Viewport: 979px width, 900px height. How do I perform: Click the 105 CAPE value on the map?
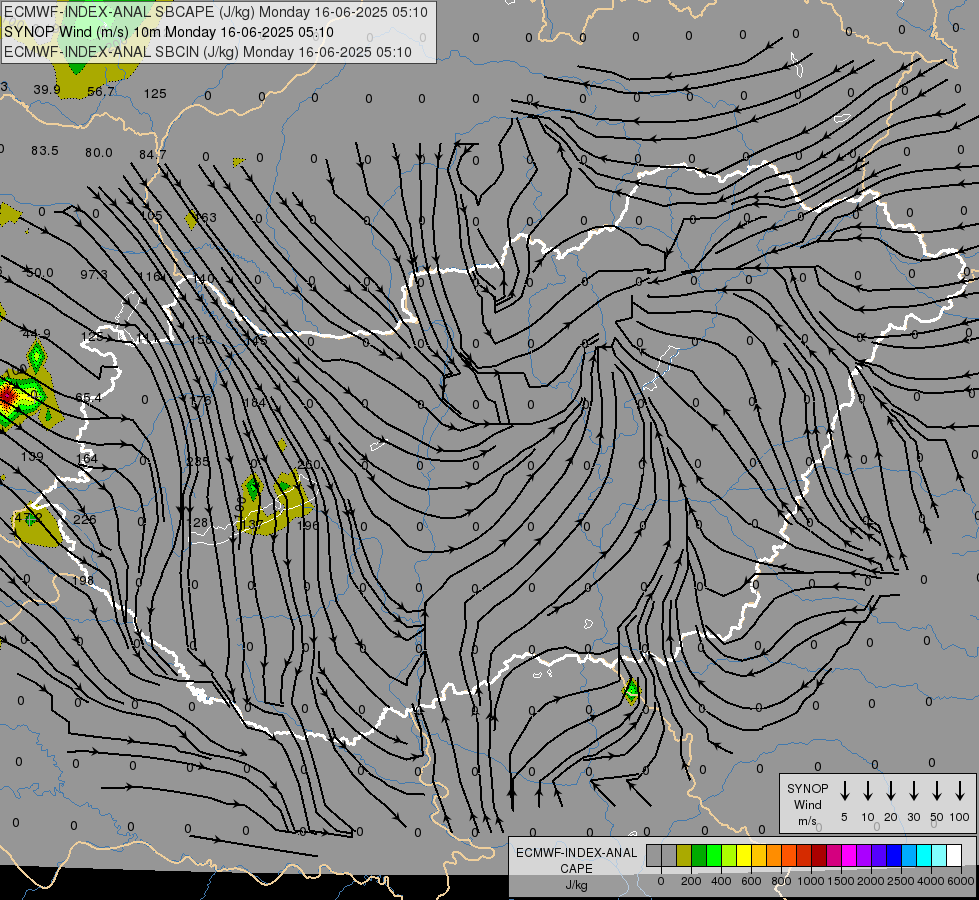click(x=151, y=215)
